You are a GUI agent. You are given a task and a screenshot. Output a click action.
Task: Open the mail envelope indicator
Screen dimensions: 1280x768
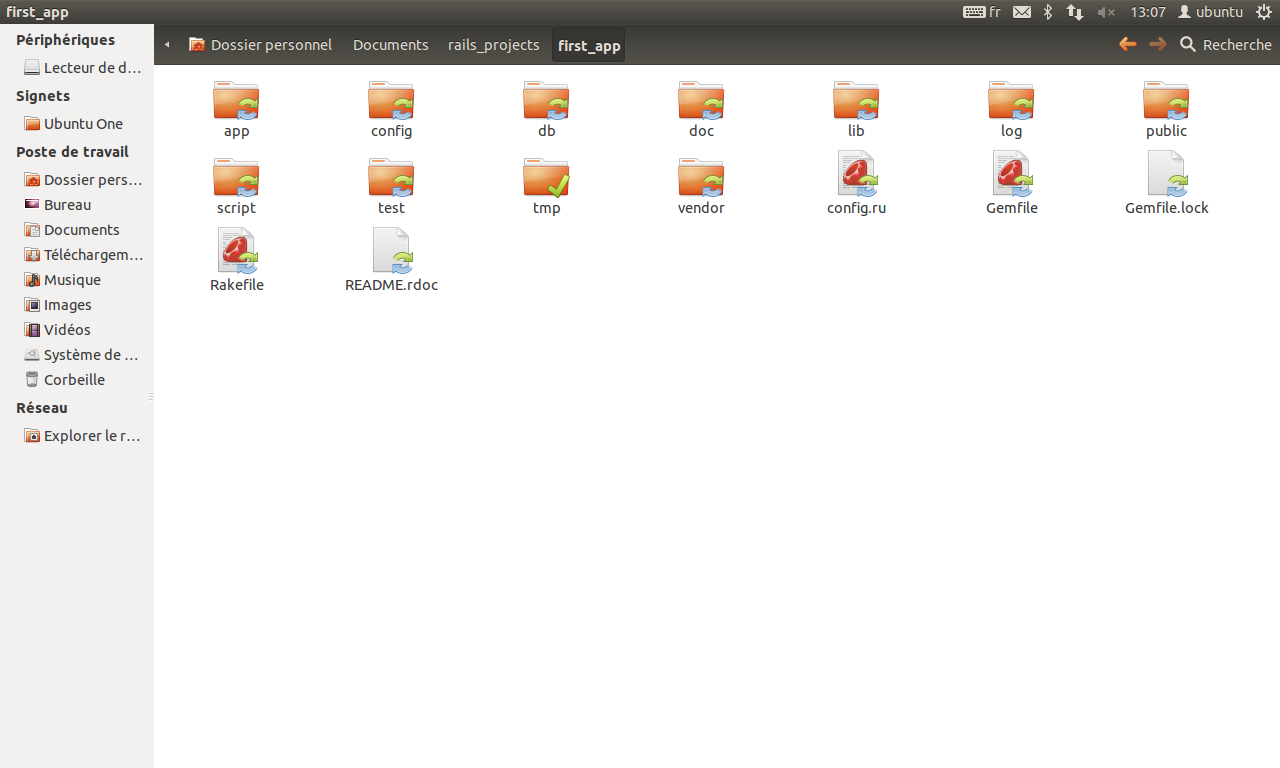click(1022, 12)
